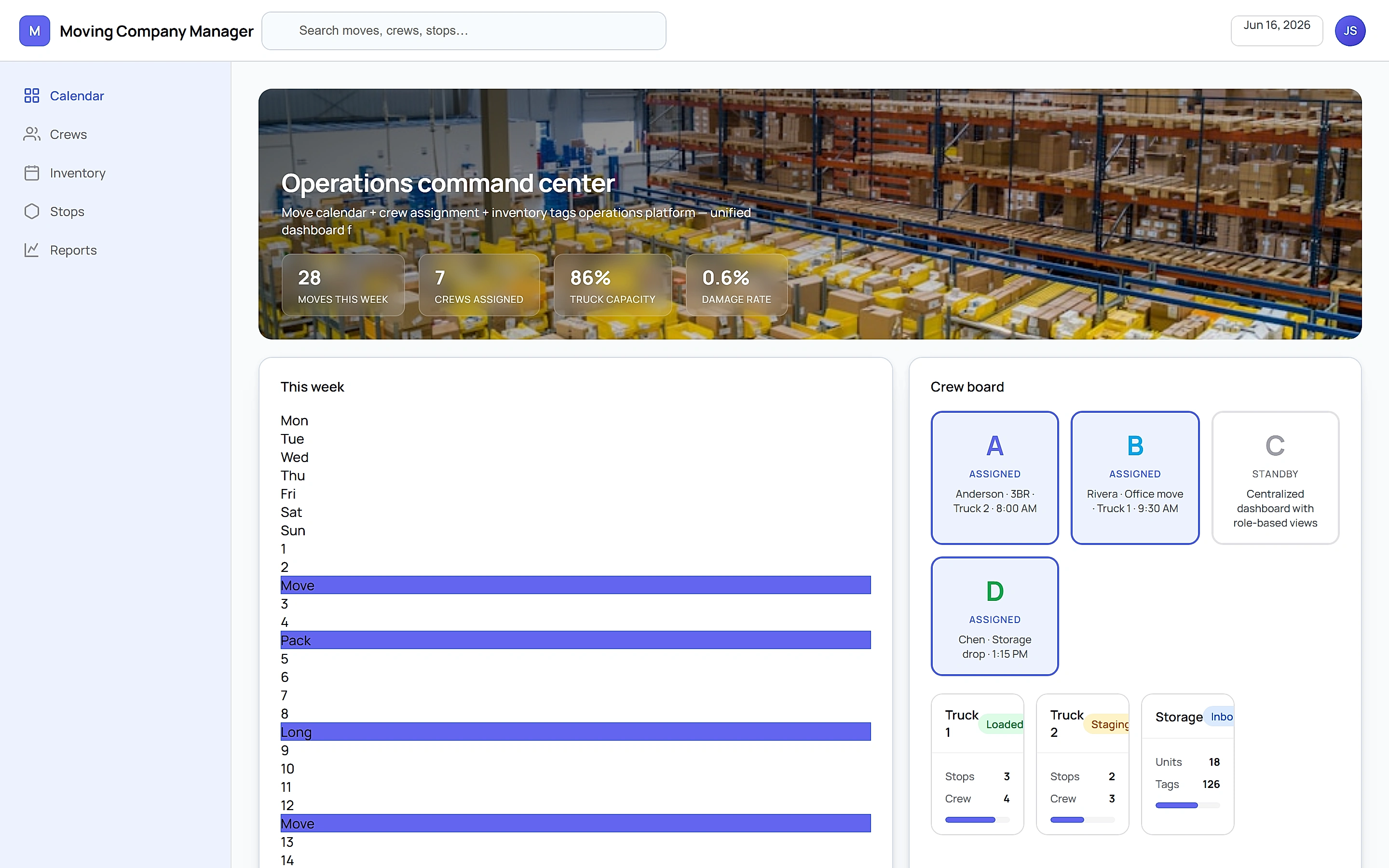The image size is (1389, 868).
Task: Click the Inventory icon in sidebar
Action: (x=31, y=173)
